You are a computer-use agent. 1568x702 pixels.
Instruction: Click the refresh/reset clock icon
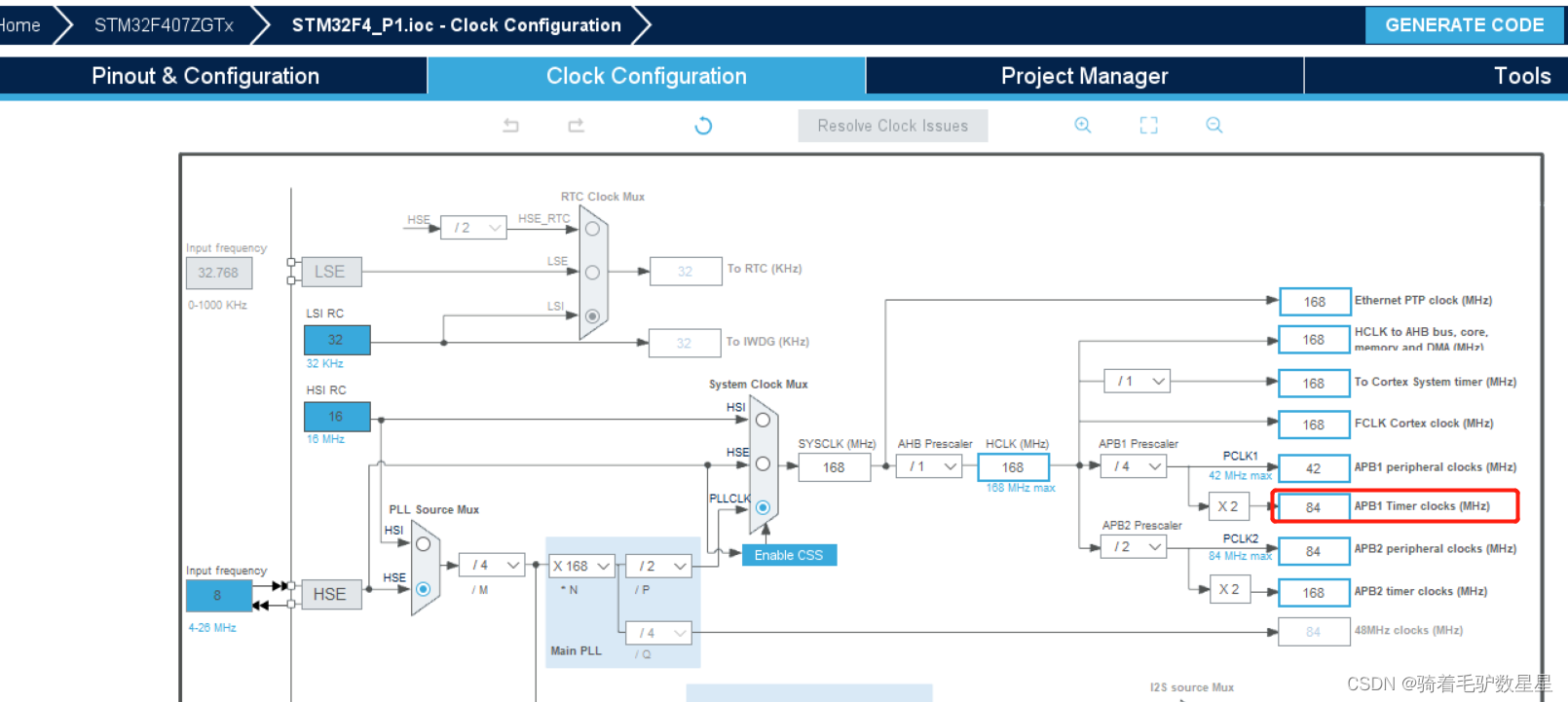click(703, 126)
